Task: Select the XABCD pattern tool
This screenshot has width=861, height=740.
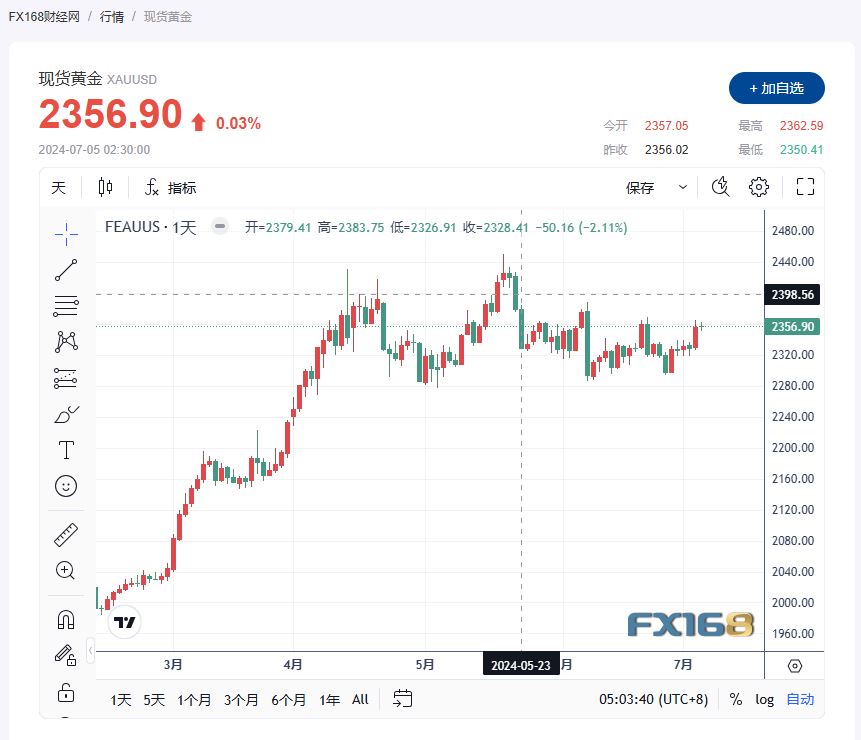Action: [66, 341]
